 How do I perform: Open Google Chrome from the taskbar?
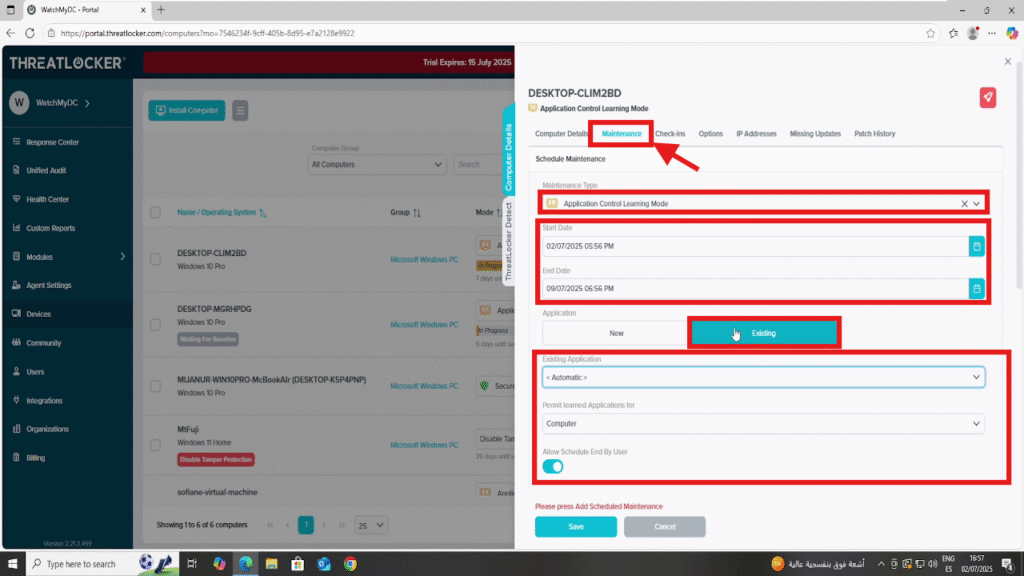point(351,564)
